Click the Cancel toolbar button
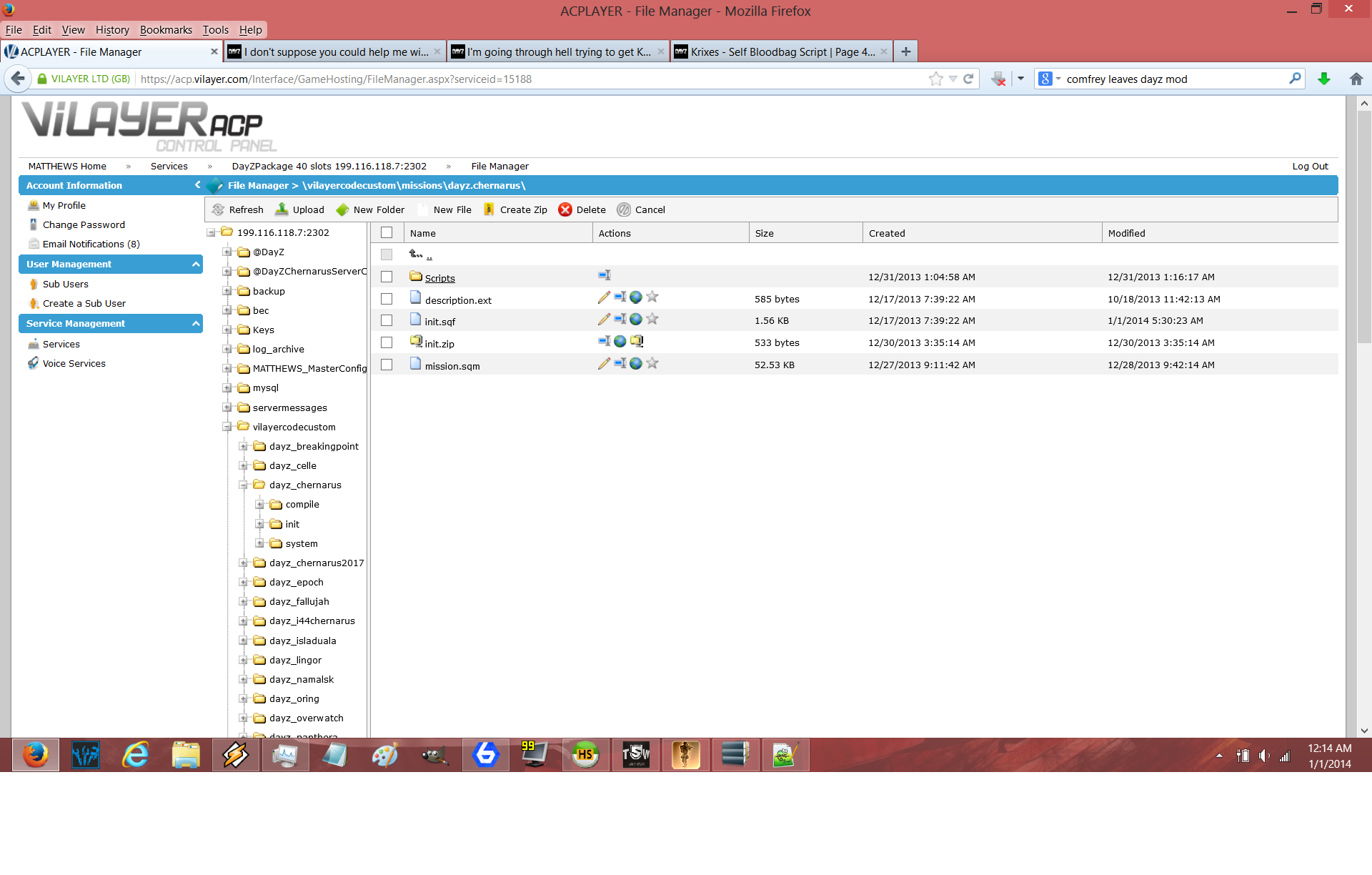The height and width of the screenshot is (875, 1372). [x=641, y=209]
